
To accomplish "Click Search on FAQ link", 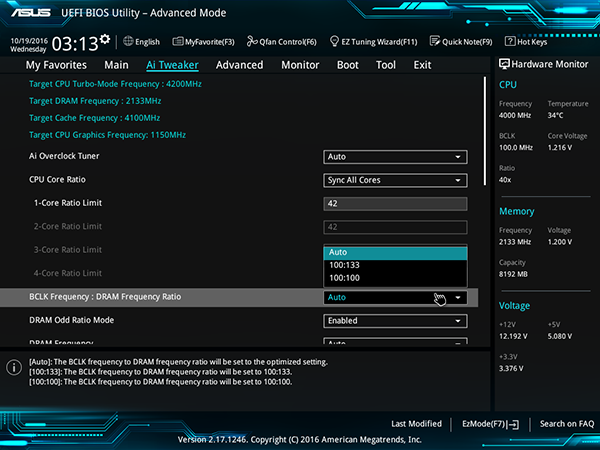I will (x=567, y=424).
